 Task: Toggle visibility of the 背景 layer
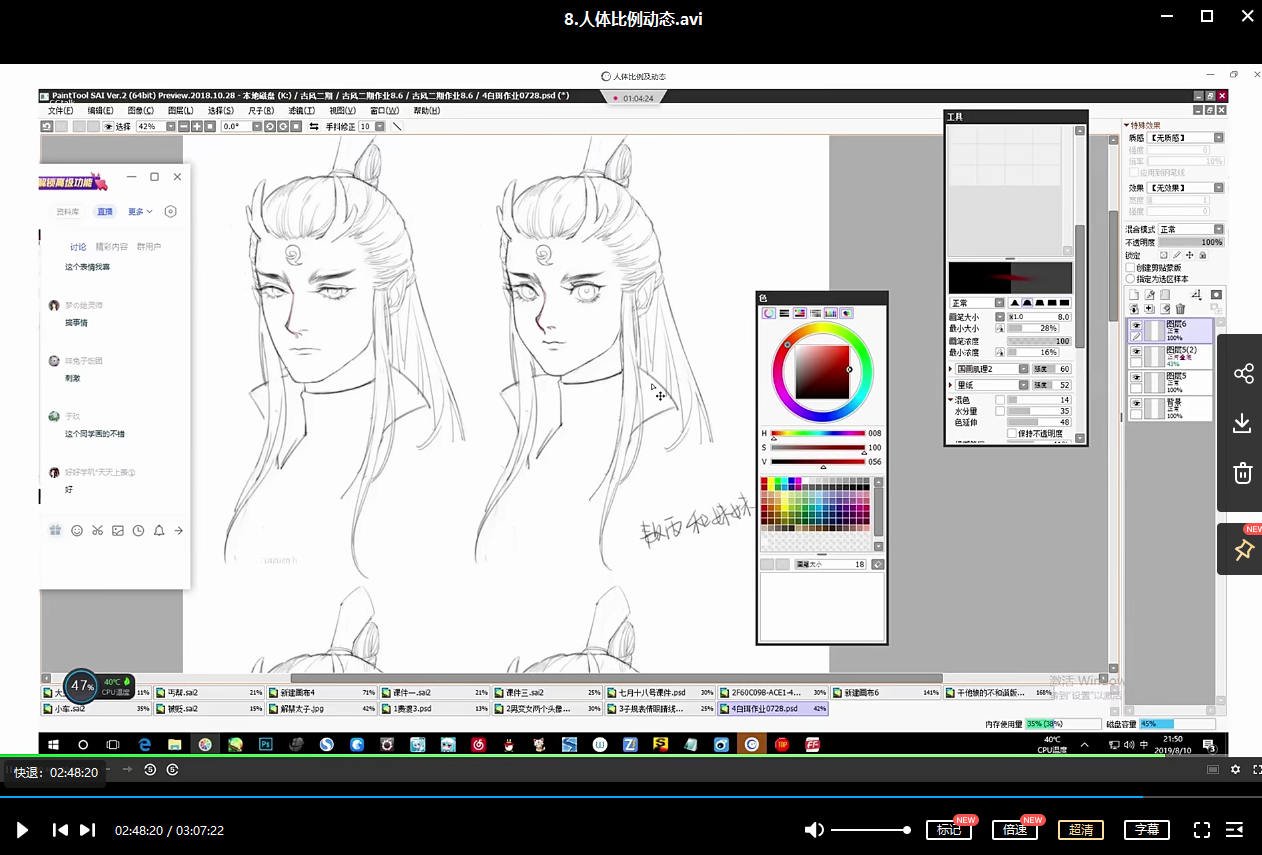[1136, 404]
